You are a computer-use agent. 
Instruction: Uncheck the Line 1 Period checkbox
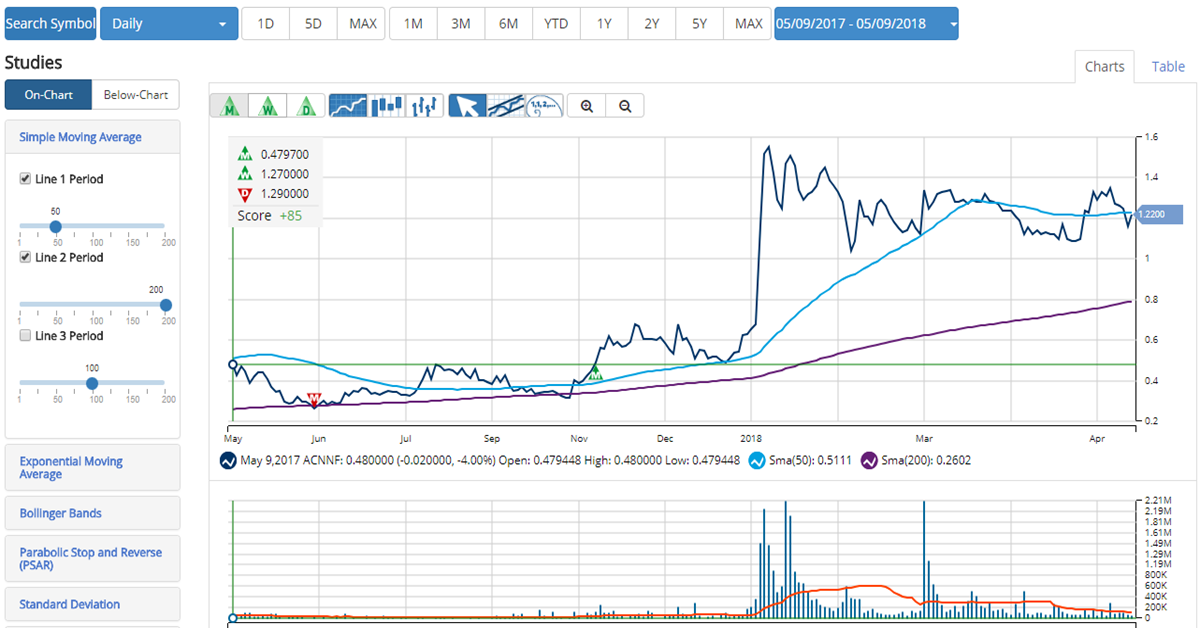tap(26, 179)
